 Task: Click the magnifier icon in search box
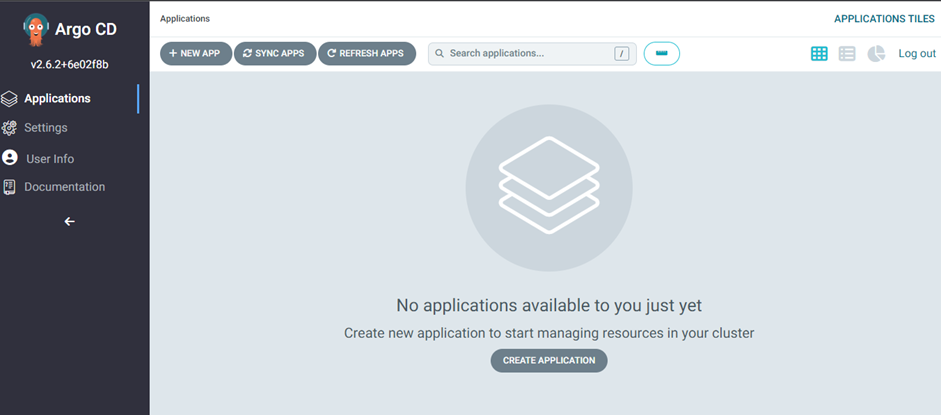click(439, 53)
